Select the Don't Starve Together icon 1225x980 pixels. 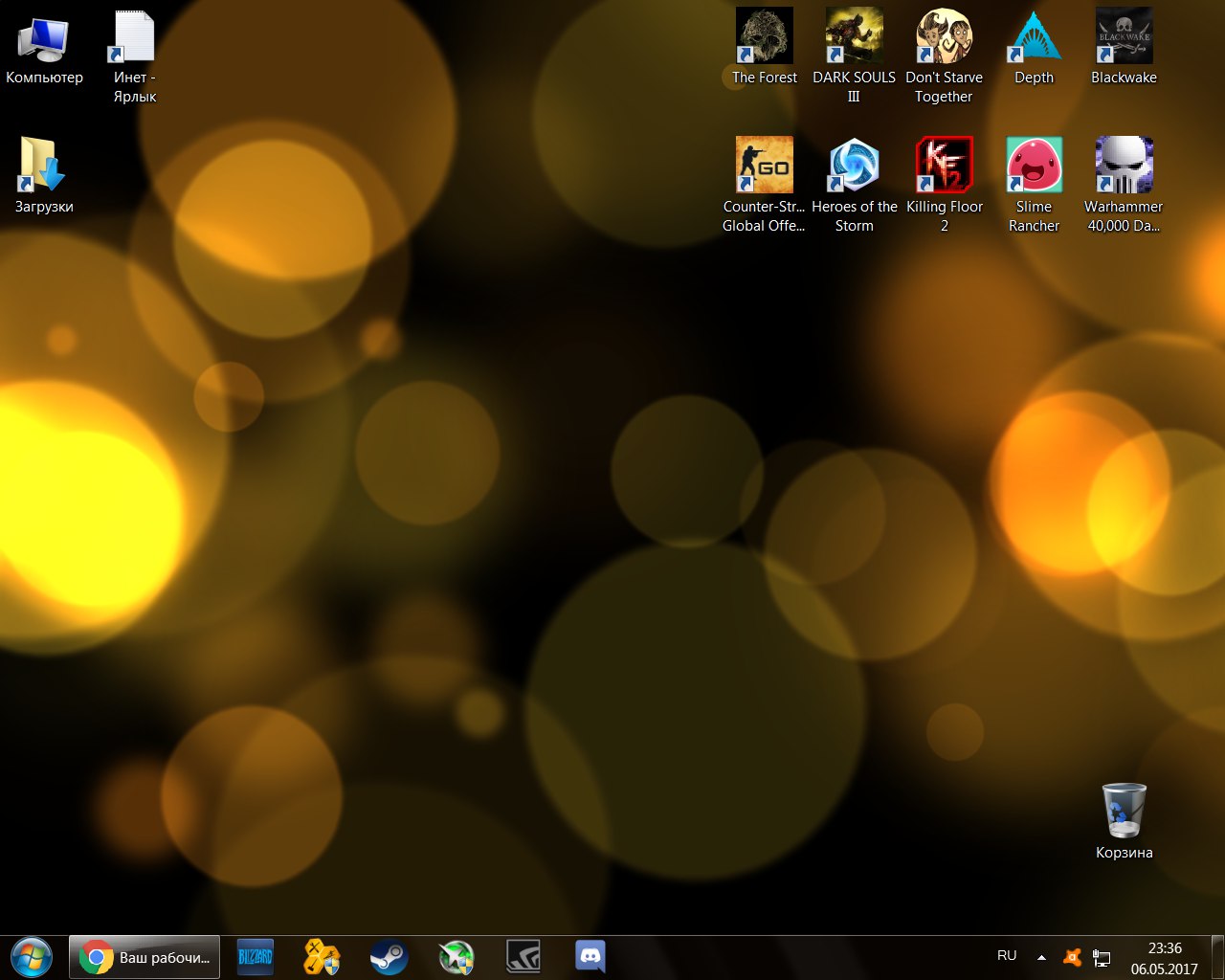tap(944, 37)
